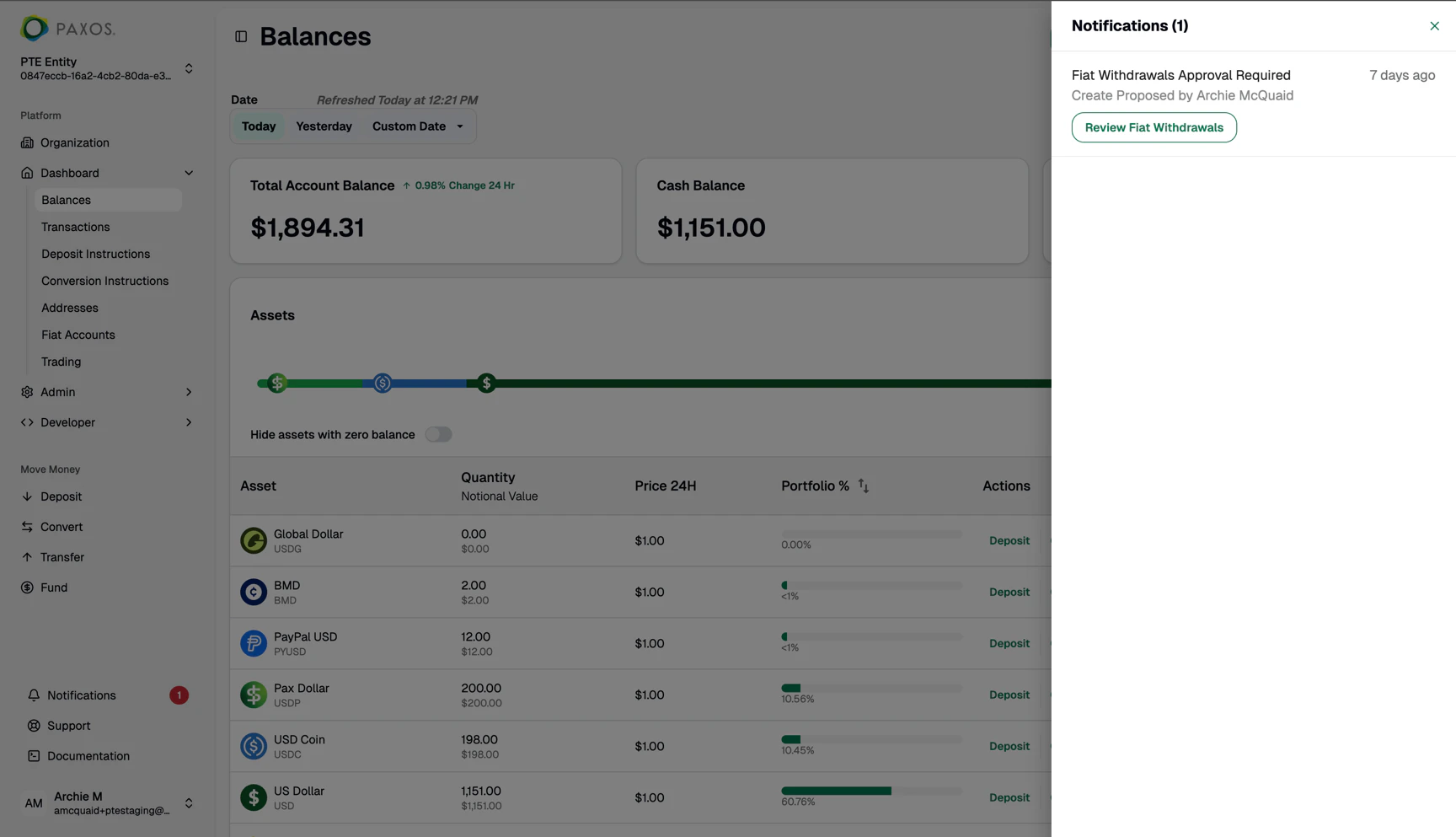Click Deposit link for US Dollar

[1009, 797]
